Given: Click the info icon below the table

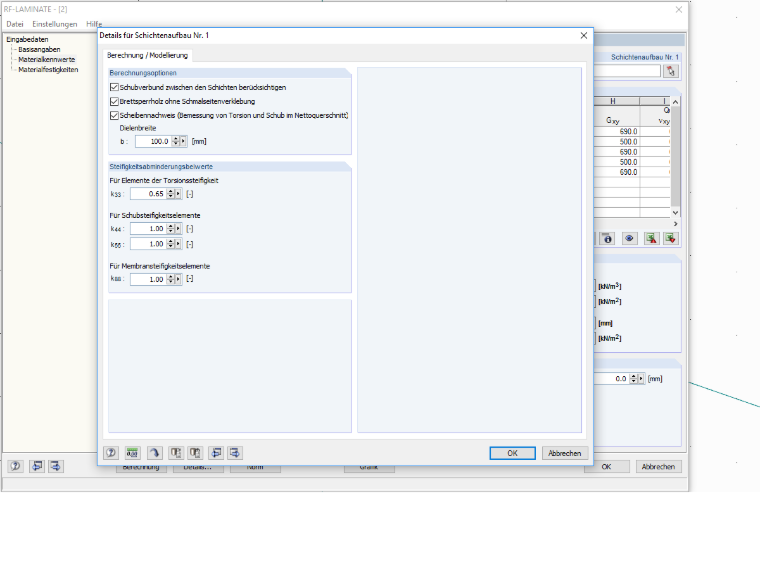Looking at the screenshot, I should (x=607, y=238).
